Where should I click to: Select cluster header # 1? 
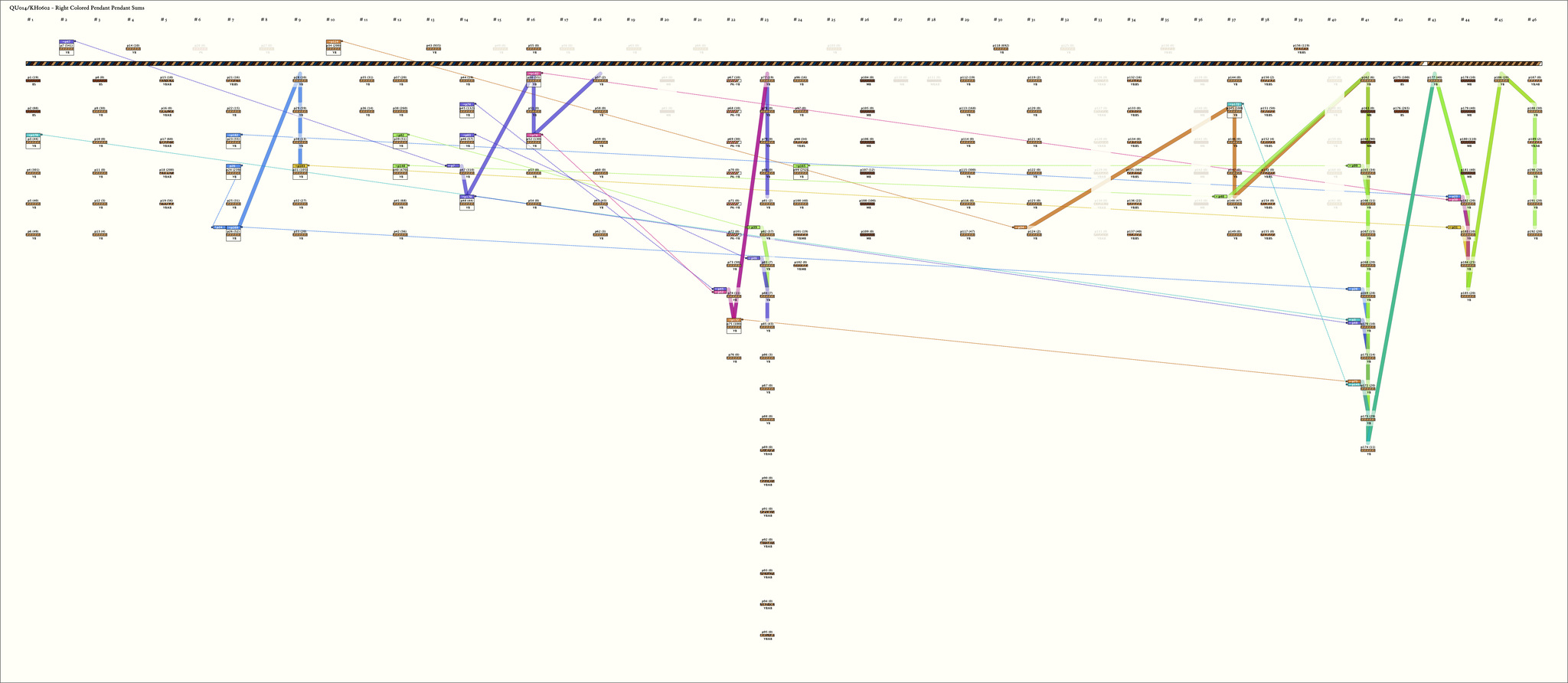[30, 19]
